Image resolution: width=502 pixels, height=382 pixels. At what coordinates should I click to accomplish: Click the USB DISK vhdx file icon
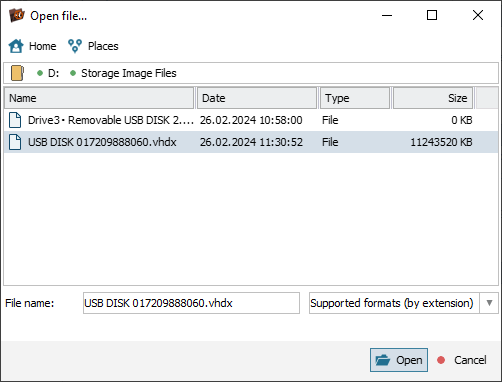15,142
